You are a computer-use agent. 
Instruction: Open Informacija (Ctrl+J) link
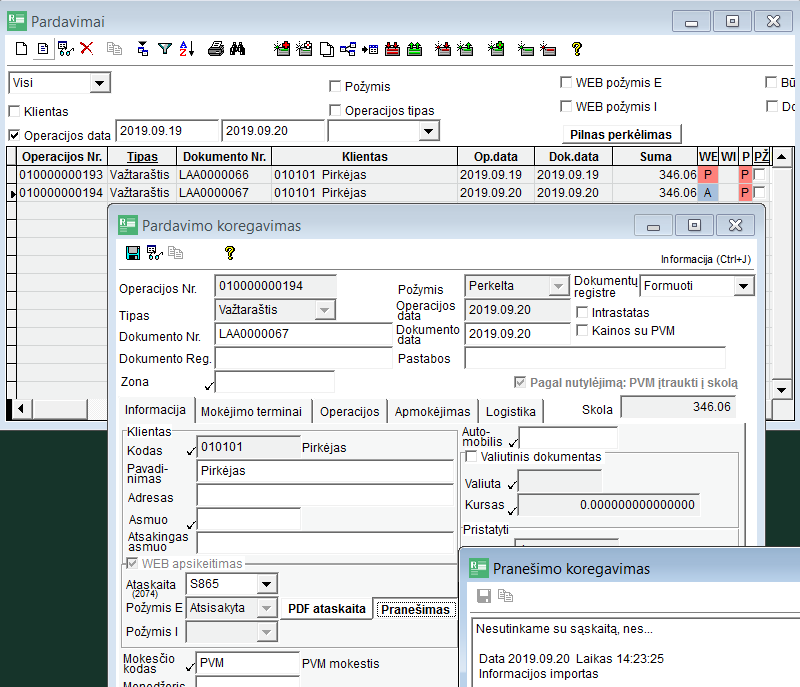click(706, 260)
